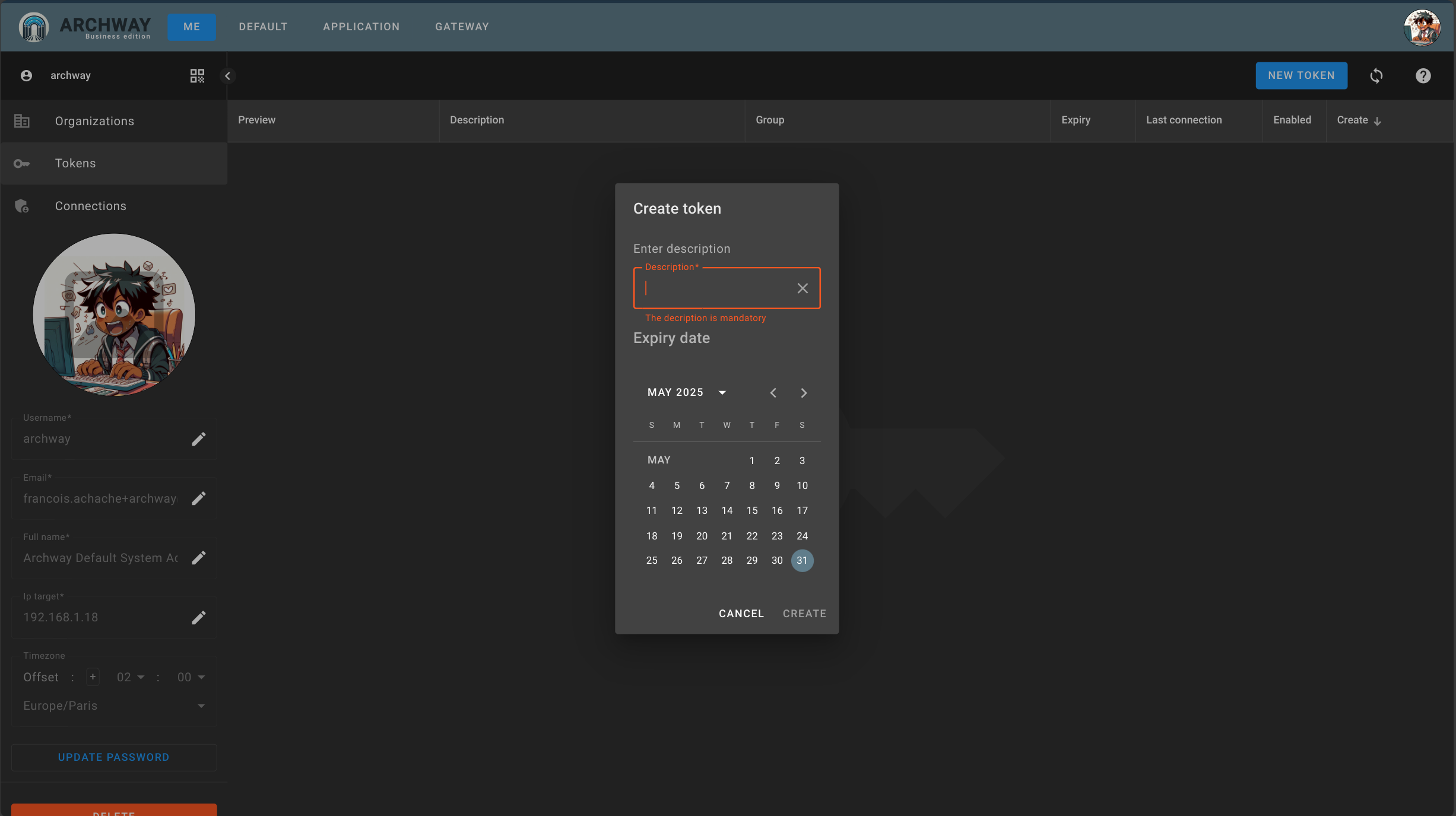Select May 28 in the calendar
Screen dimensions: 1456x816
pos(727,560)
